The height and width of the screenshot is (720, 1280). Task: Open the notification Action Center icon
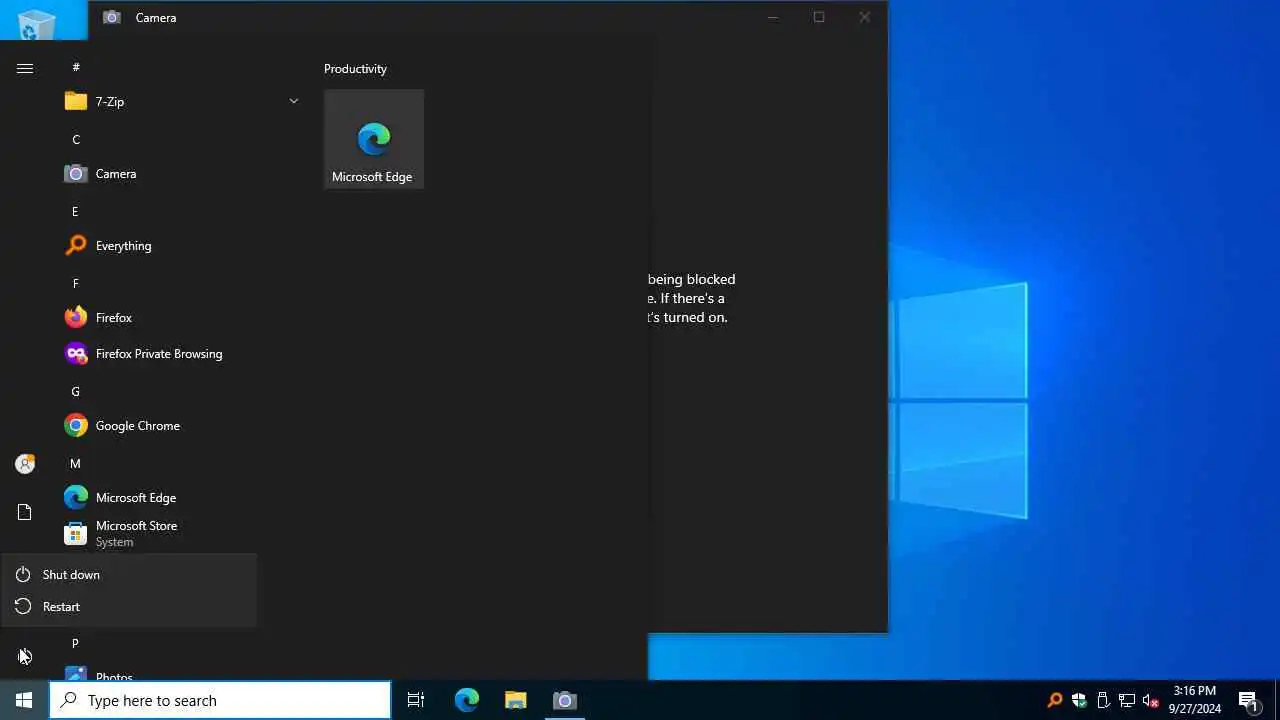click(x=1248, y=700)
